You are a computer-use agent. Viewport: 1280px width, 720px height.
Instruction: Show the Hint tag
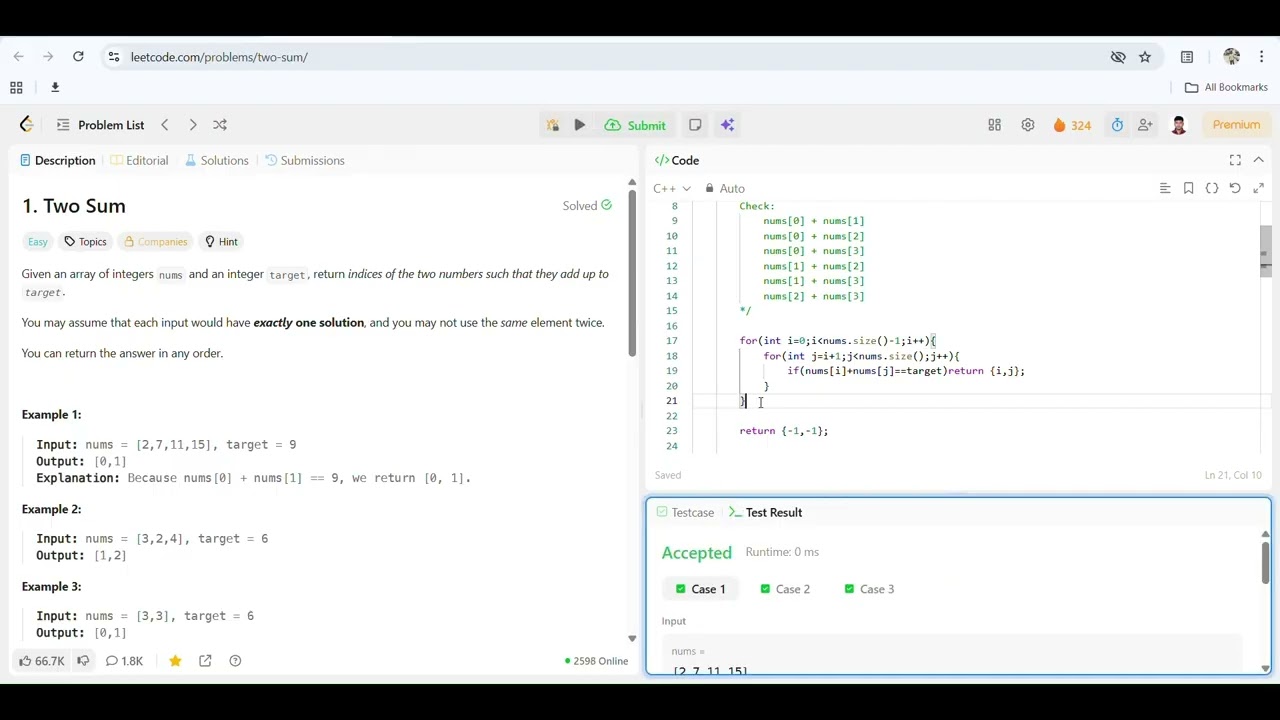(x=221, y=242)
